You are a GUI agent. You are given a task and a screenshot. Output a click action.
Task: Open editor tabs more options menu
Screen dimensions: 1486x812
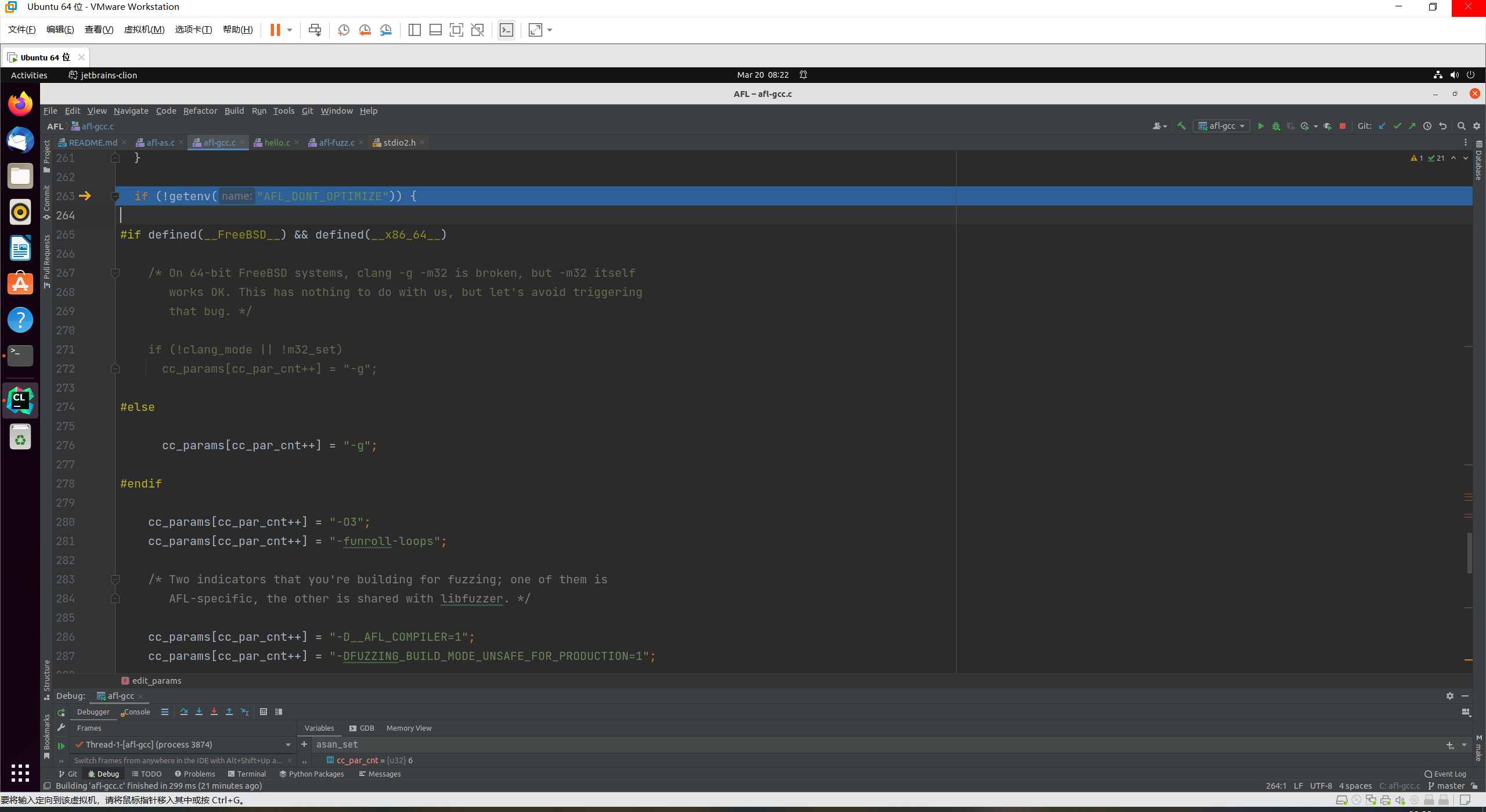click(x=1465, y=142)
